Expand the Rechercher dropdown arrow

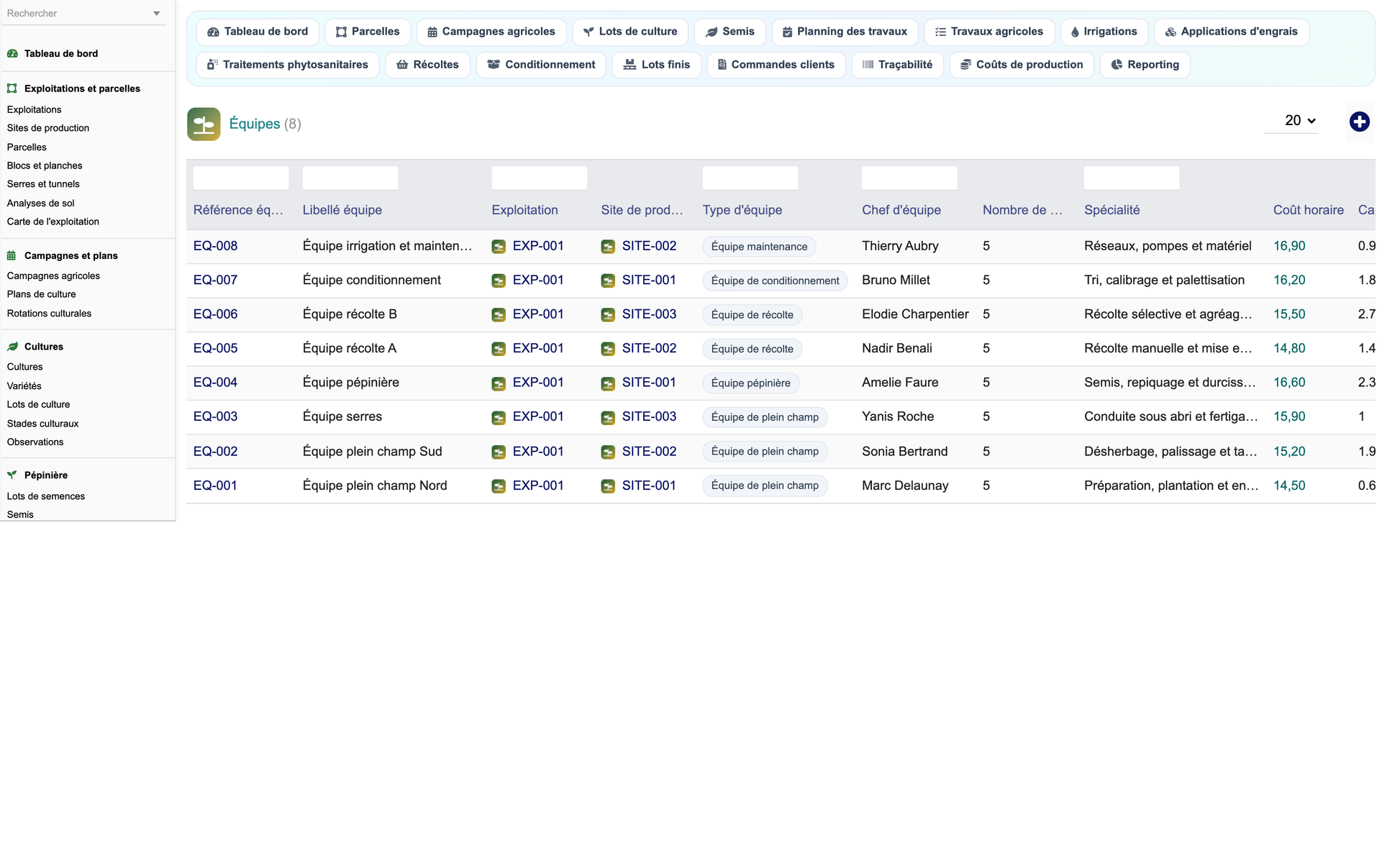pyautogui.click(x=157, y=14)
